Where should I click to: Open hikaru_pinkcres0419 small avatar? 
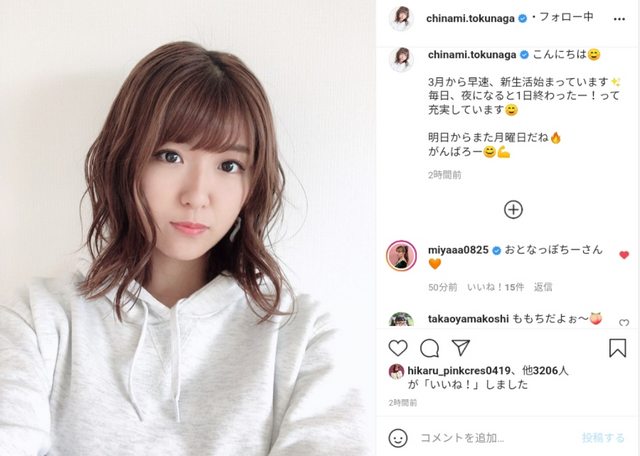click(x=396, y=371)
